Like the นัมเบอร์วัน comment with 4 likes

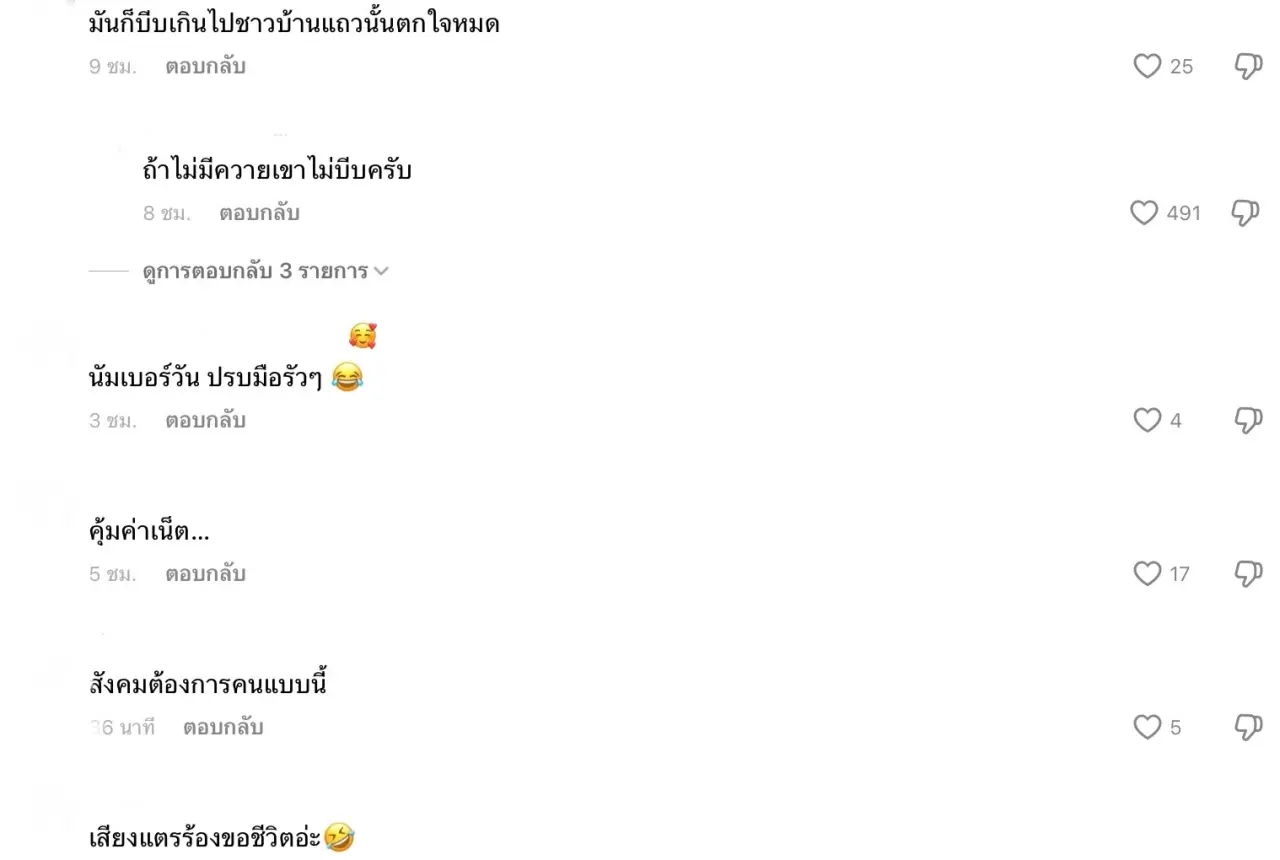coord(1146,421)
